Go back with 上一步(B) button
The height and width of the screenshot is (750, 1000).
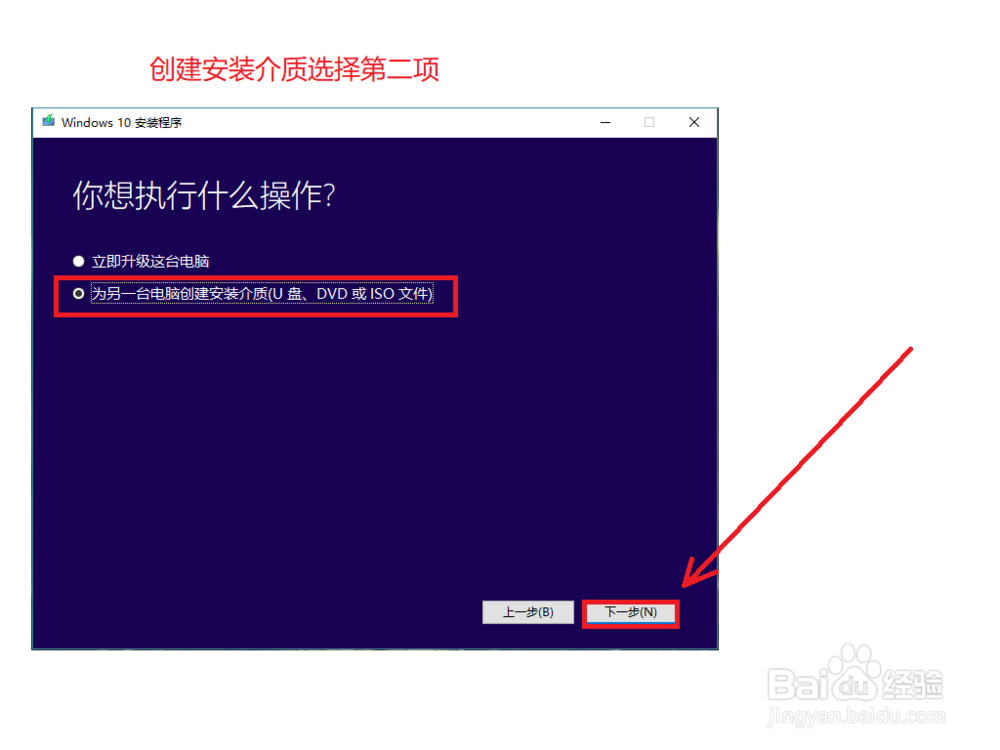point(528,613)
